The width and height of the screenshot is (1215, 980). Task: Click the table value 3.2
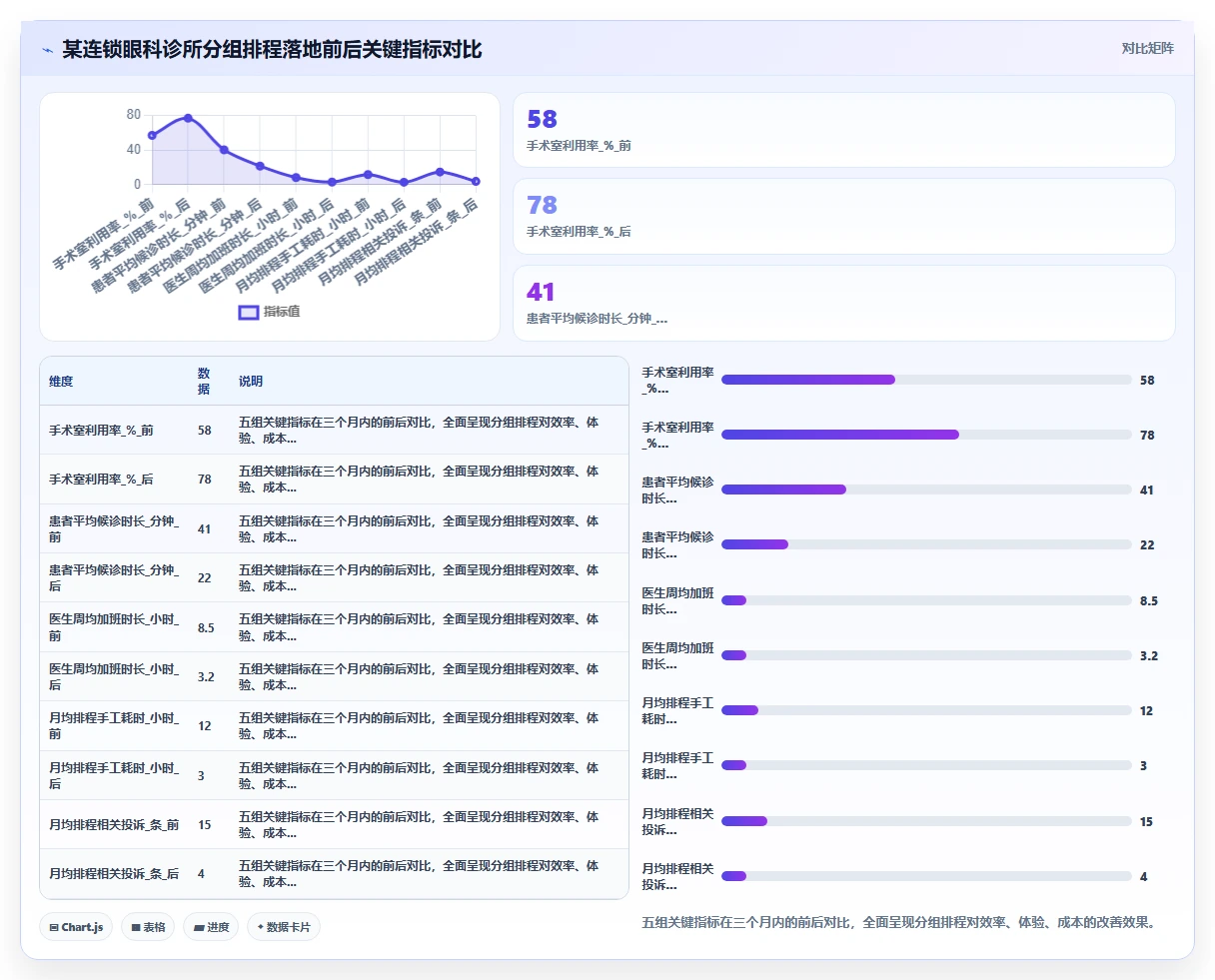pos(206,677)
